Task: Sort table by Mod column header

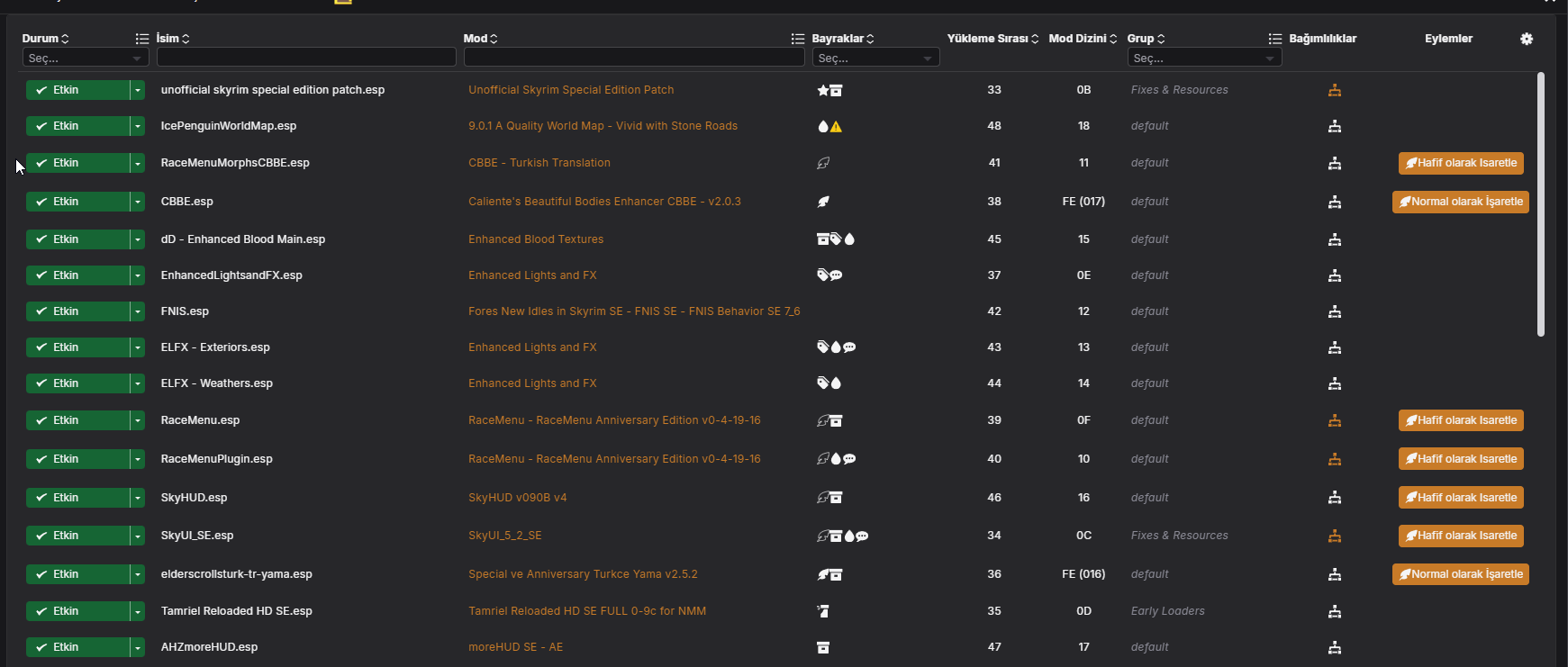Action: (481, 39)
